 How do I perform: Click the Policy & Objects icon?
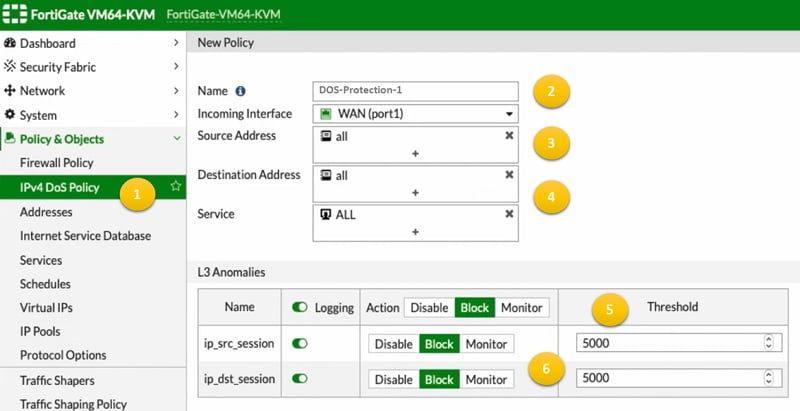click(10, 139)
